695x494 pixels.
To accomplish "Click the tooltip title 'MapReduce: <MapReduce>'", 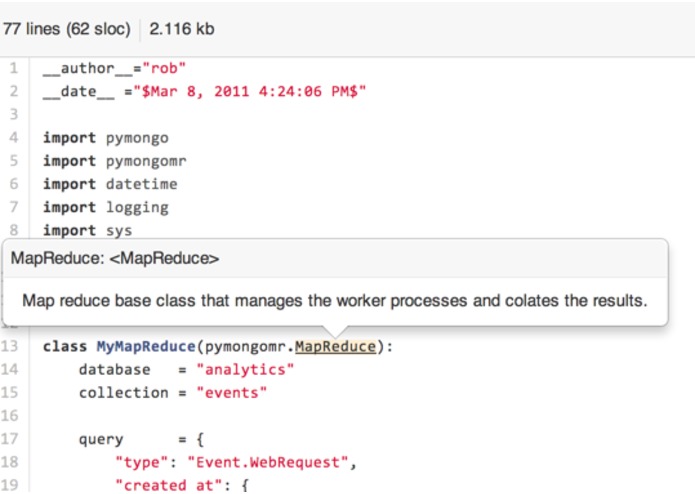I will pos(115,258).
